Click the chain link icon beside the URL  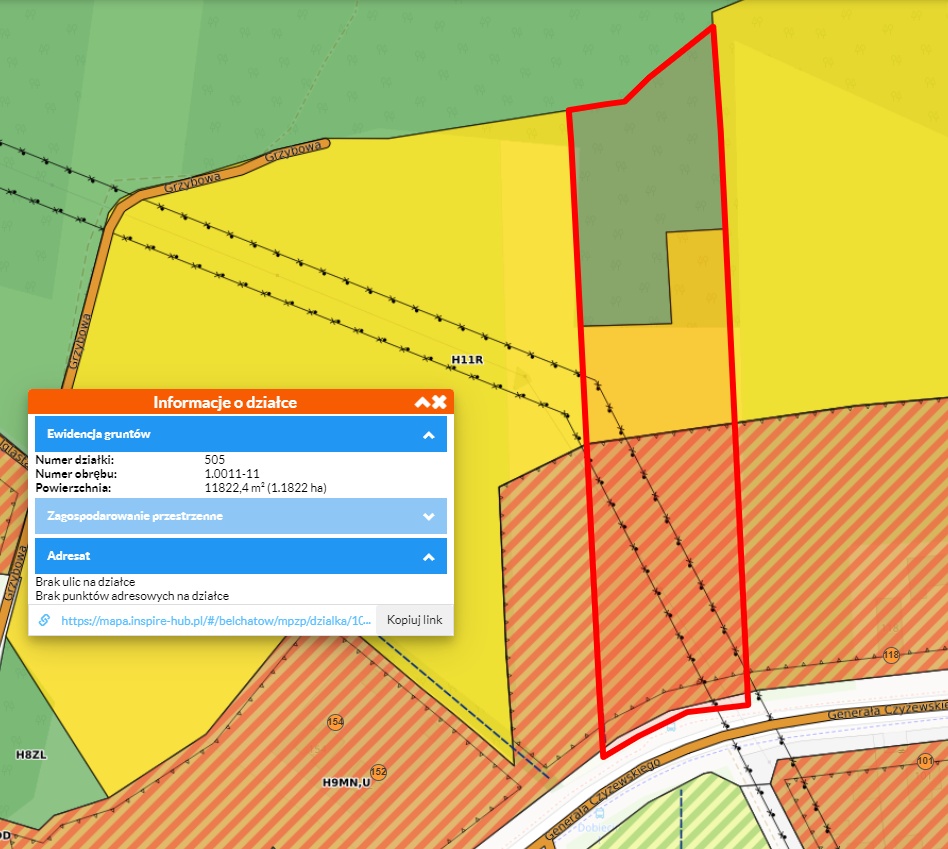click(x=44, y=620)
